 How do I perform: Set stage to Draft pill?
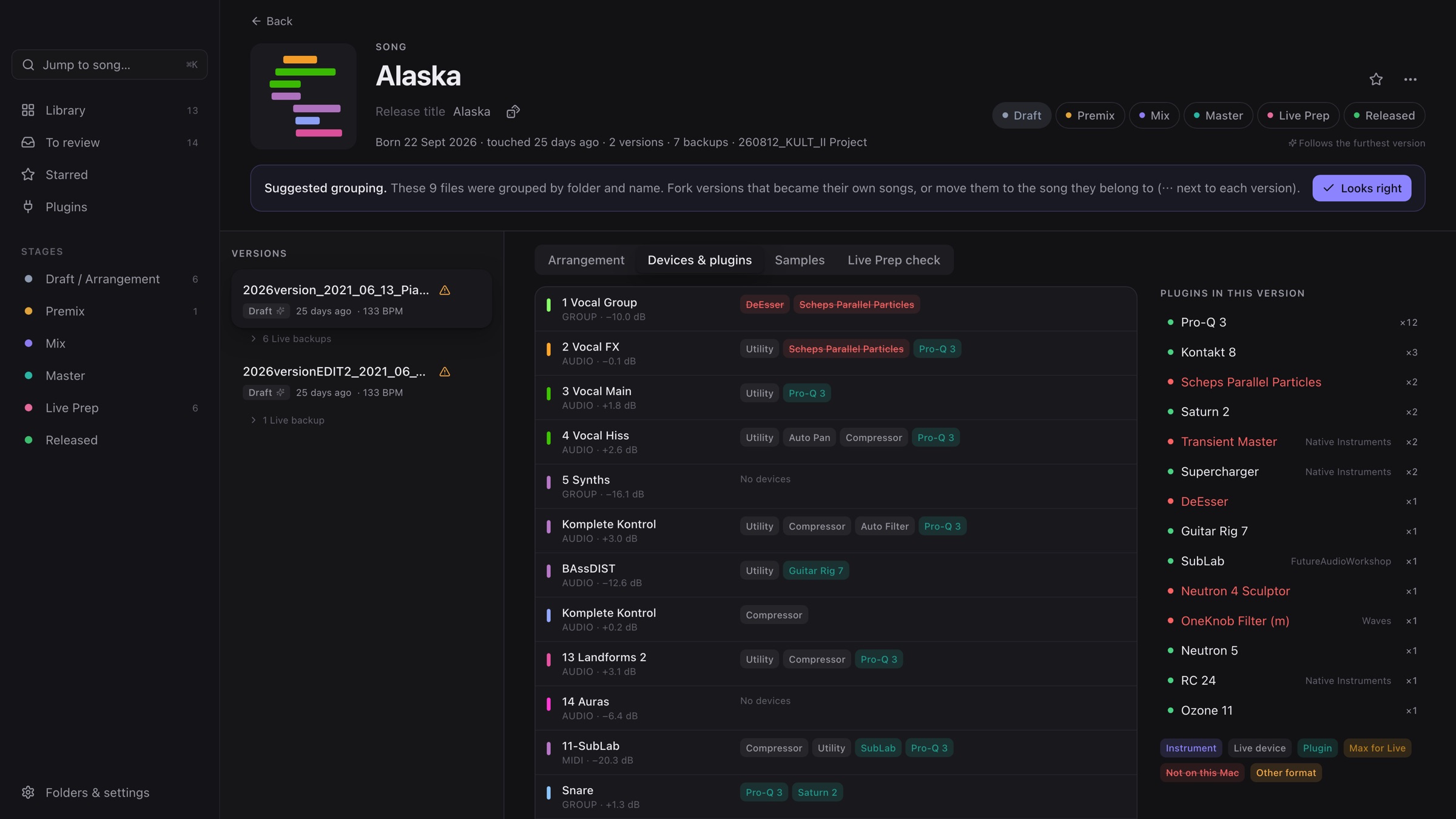[x=1022, y=115]
